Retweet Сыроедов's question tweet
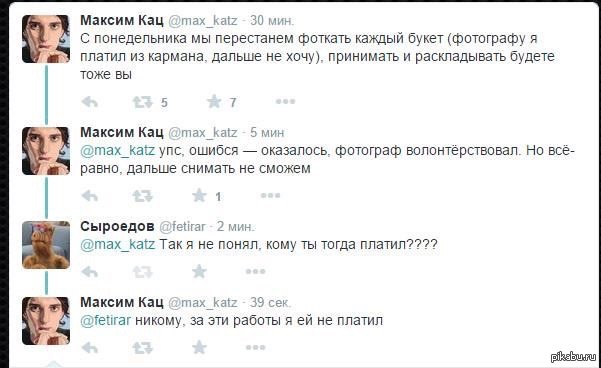Viewport: 601px width, 368px height. click(x=143, y=272)
